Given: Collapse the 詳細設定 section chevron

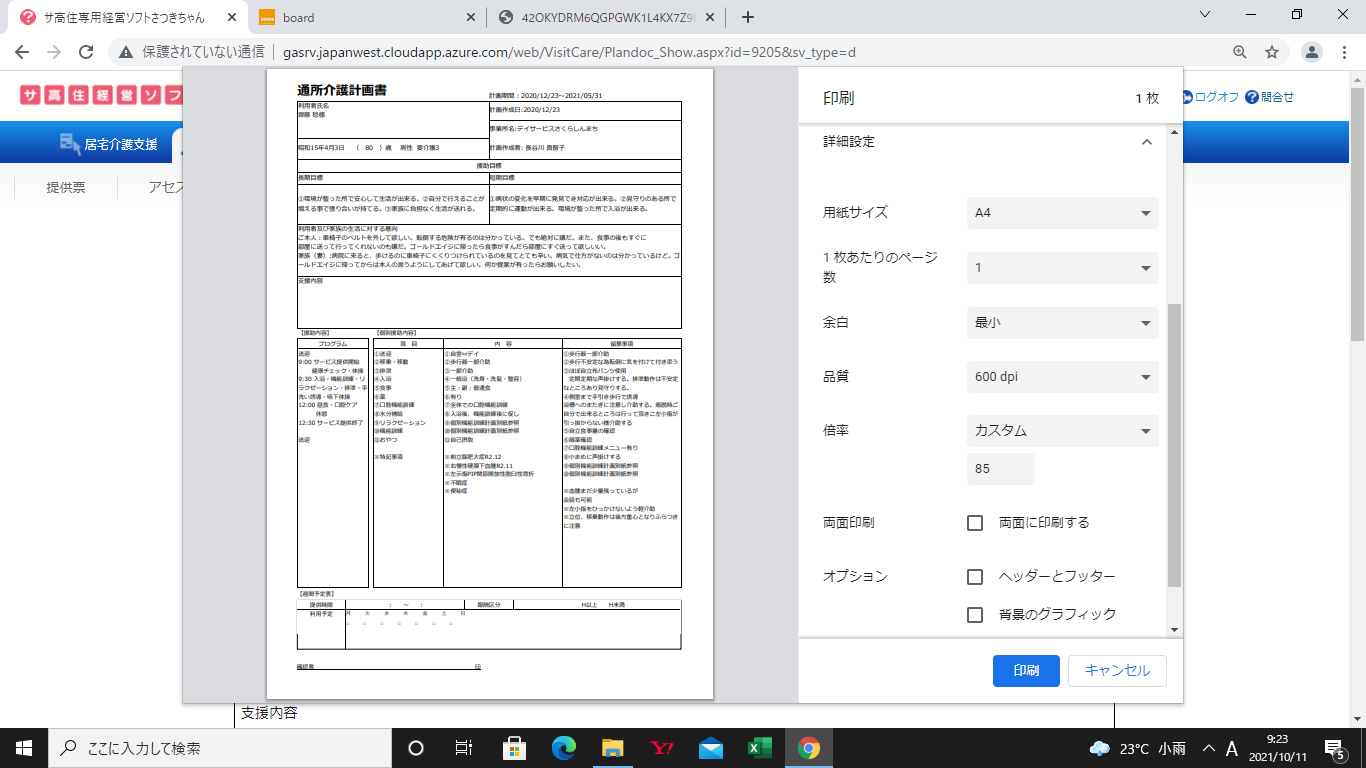Looking at the screenshot, I should 1146,142.
